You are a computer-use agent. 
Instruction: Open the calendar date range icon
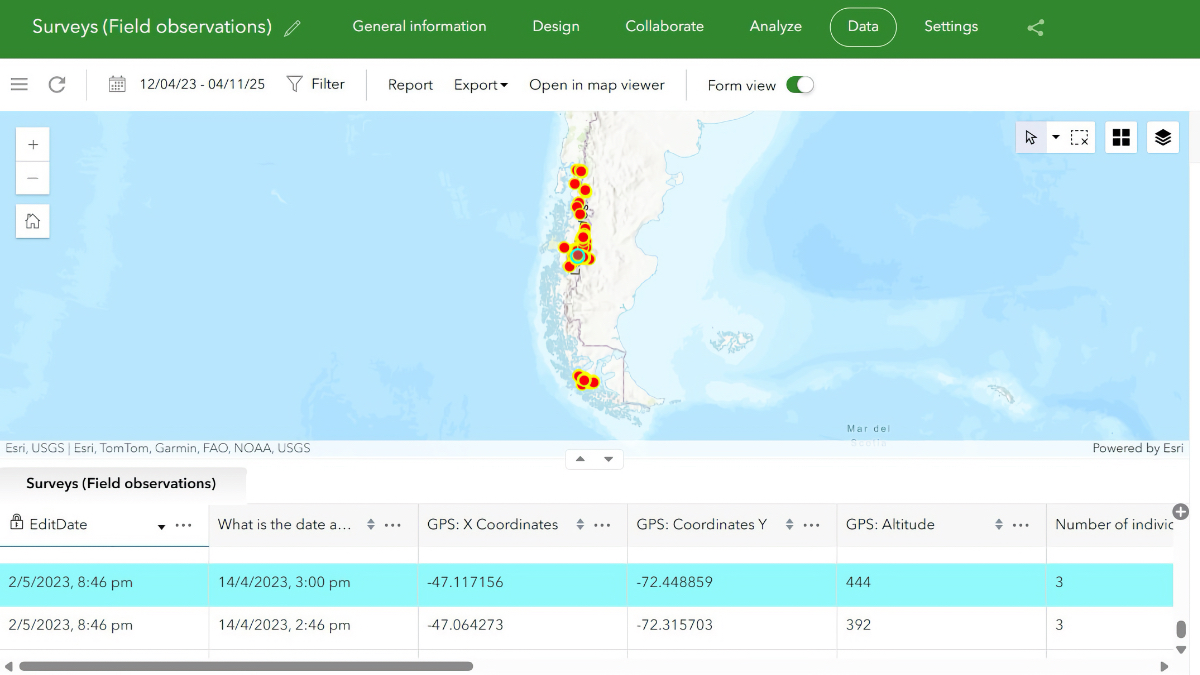[x=117, y=85]
